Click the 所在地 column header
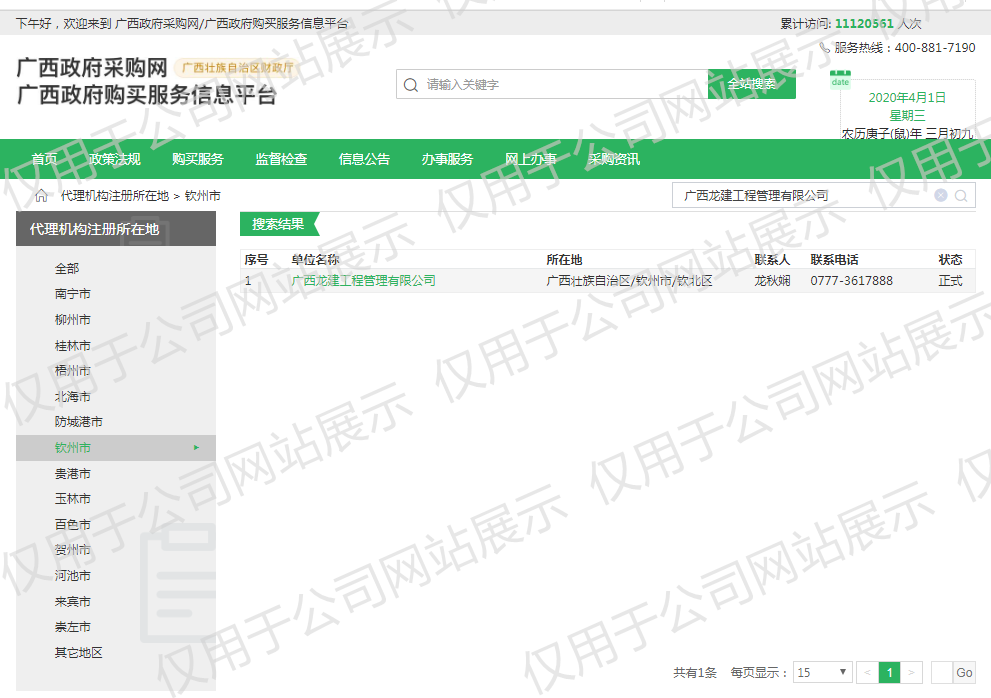Image resolution: width=991 pixels, height=698 pixels. point(564,260)
